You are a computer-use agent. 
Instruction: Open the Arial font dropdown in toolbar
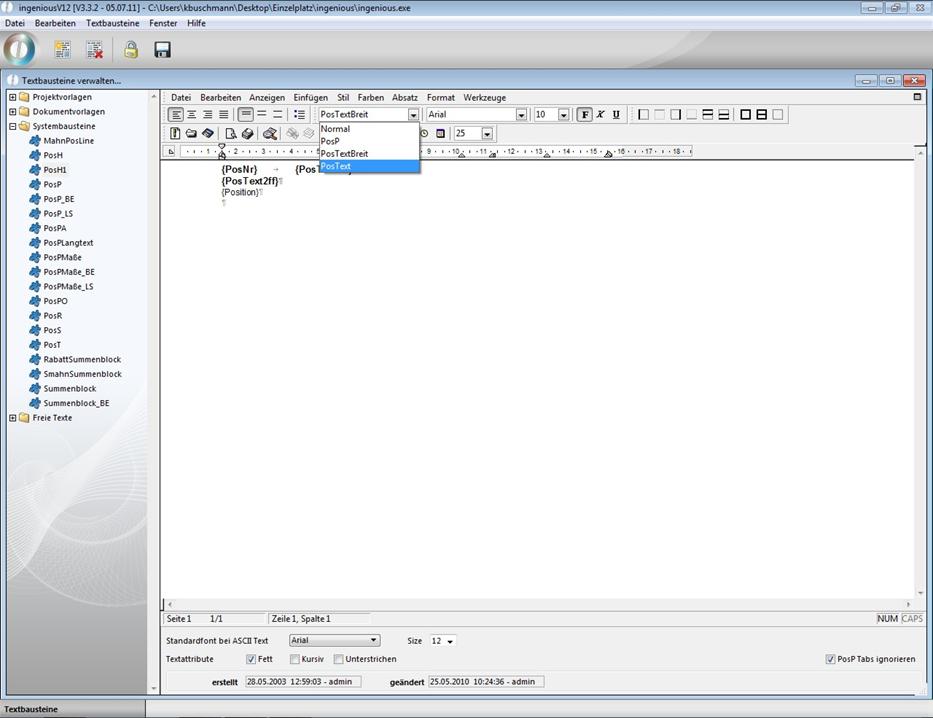pyautogui.click(x=521, y=115)
